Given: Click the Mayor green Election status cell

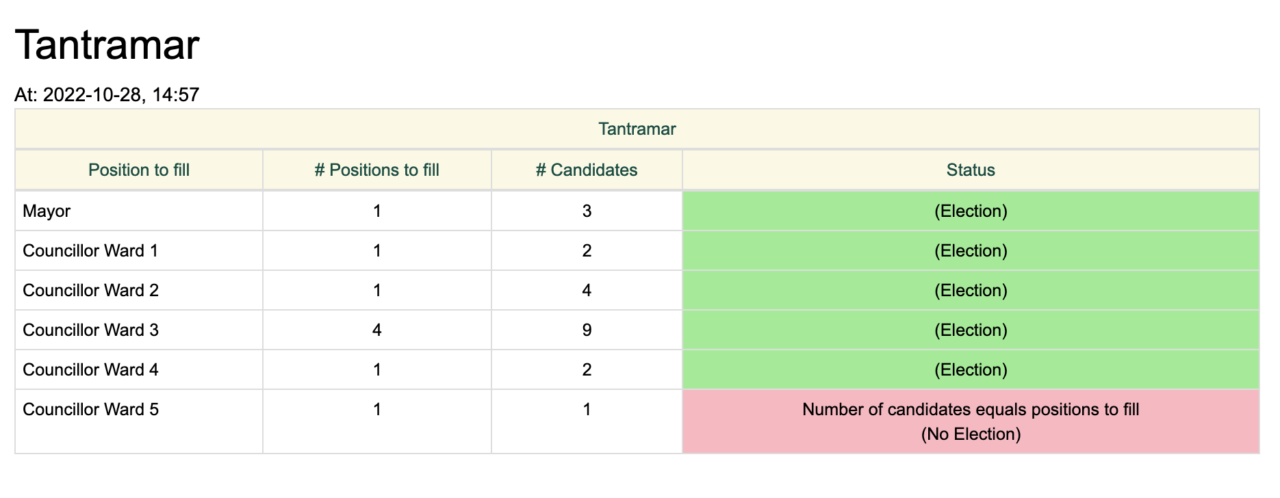Looking at the screenshot, I should (x=971, y=211).
